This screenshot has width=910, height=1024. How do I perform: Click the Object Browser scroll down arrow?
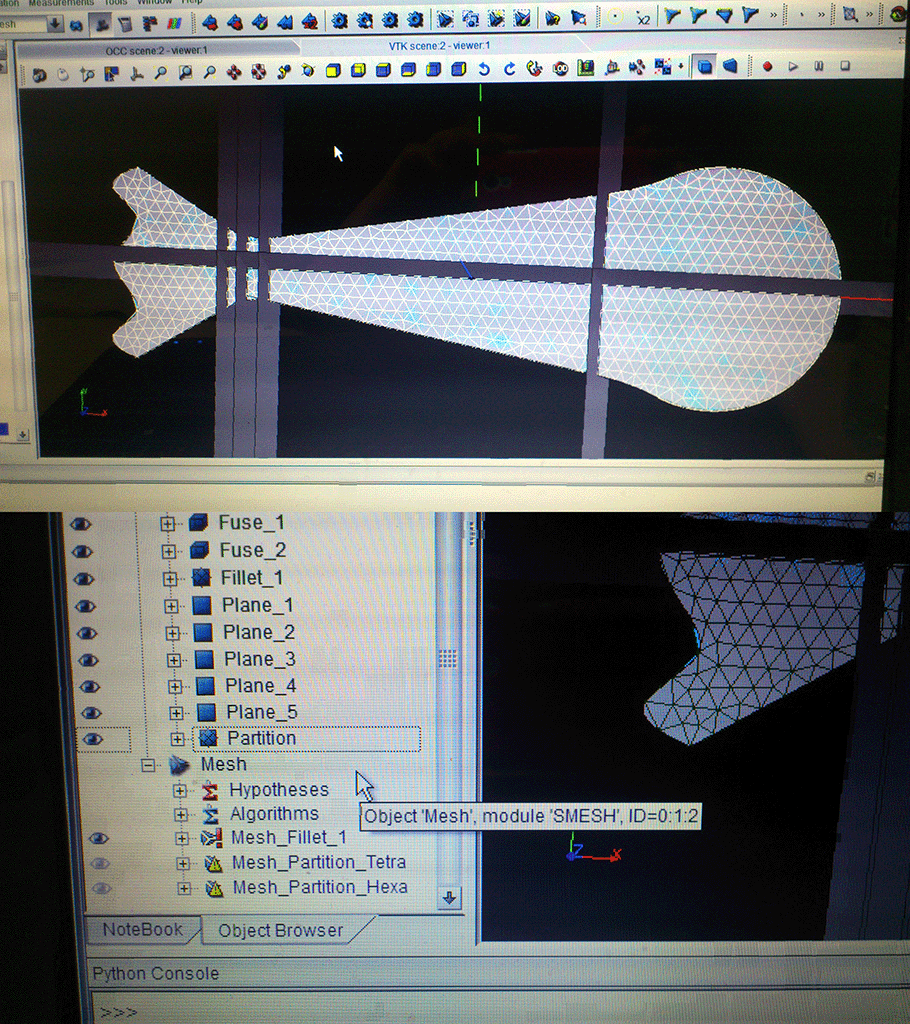[x=449, y=898]
